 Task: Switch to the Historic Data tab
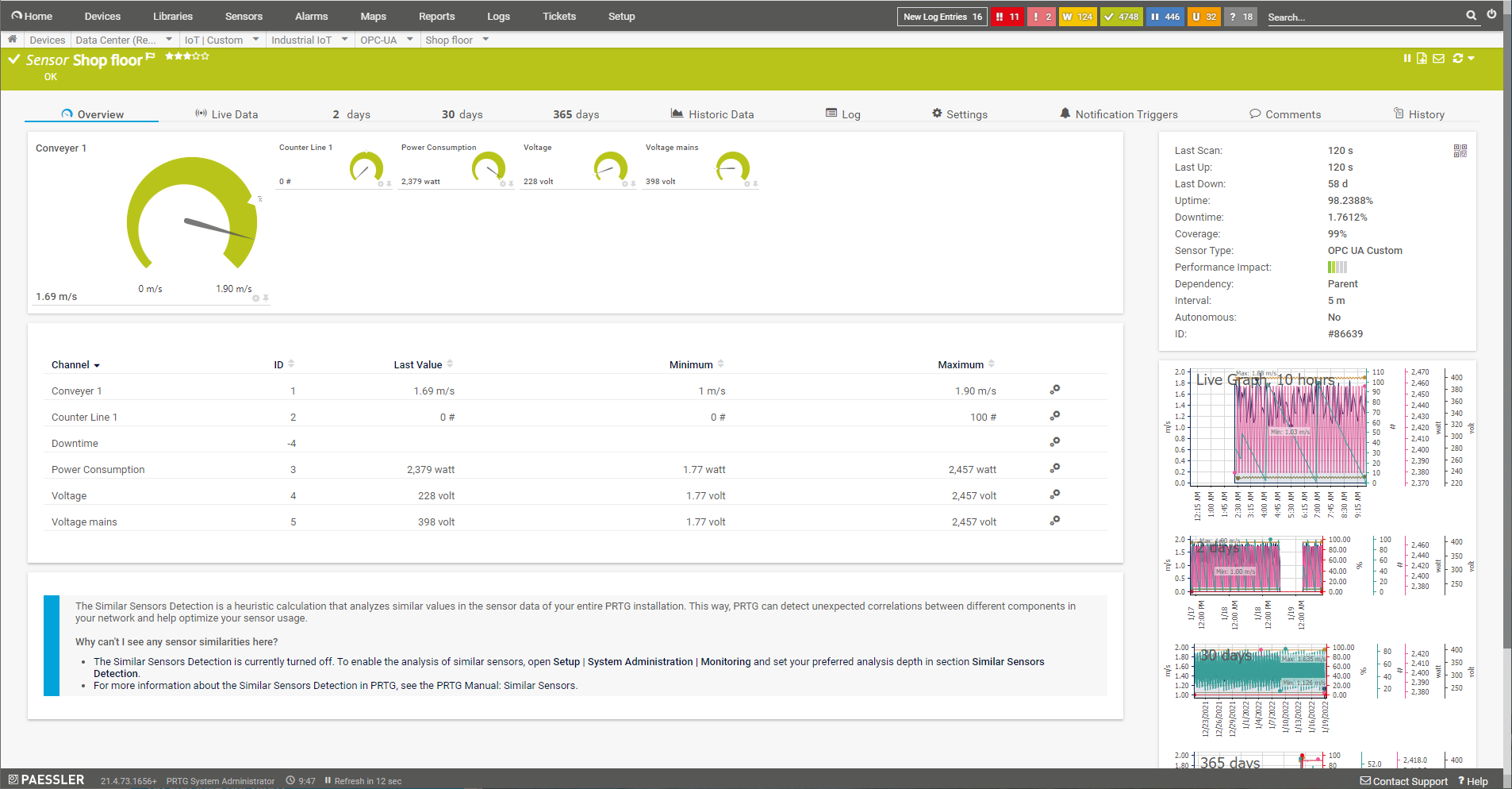tap(712, 114)
